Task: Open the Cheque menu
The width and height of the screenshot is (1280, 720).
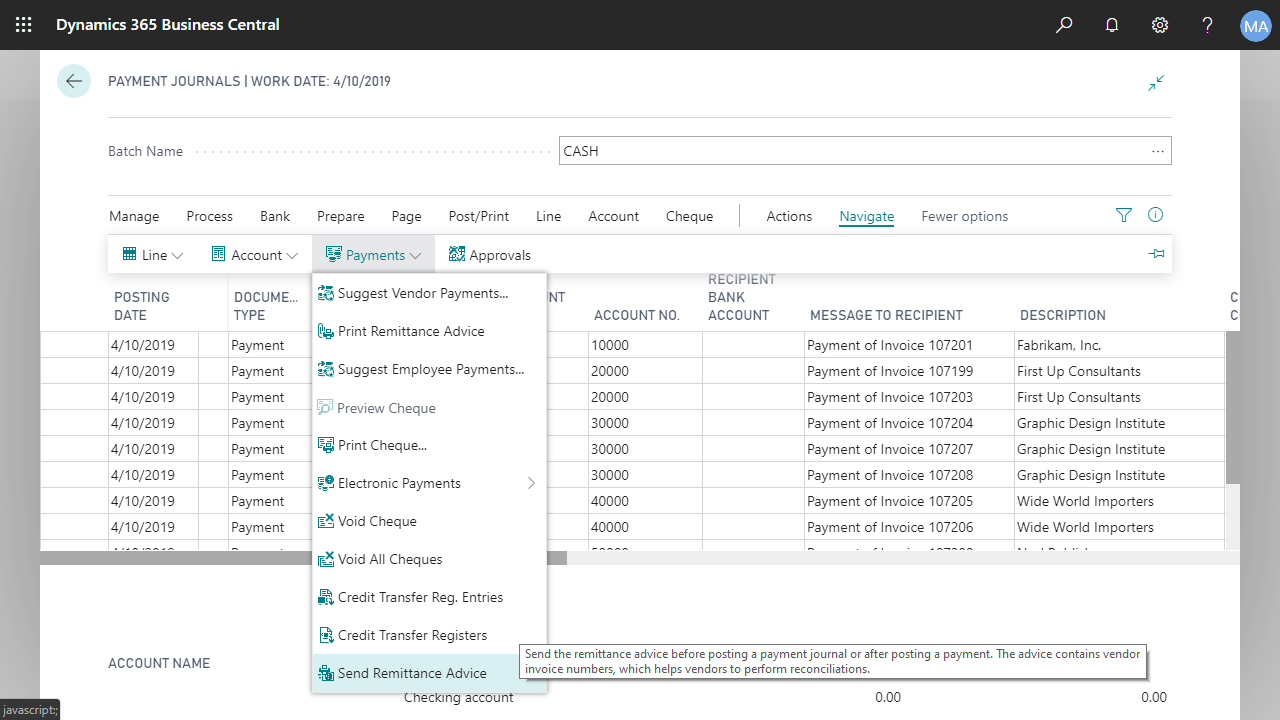Action: tap(690, 216)
